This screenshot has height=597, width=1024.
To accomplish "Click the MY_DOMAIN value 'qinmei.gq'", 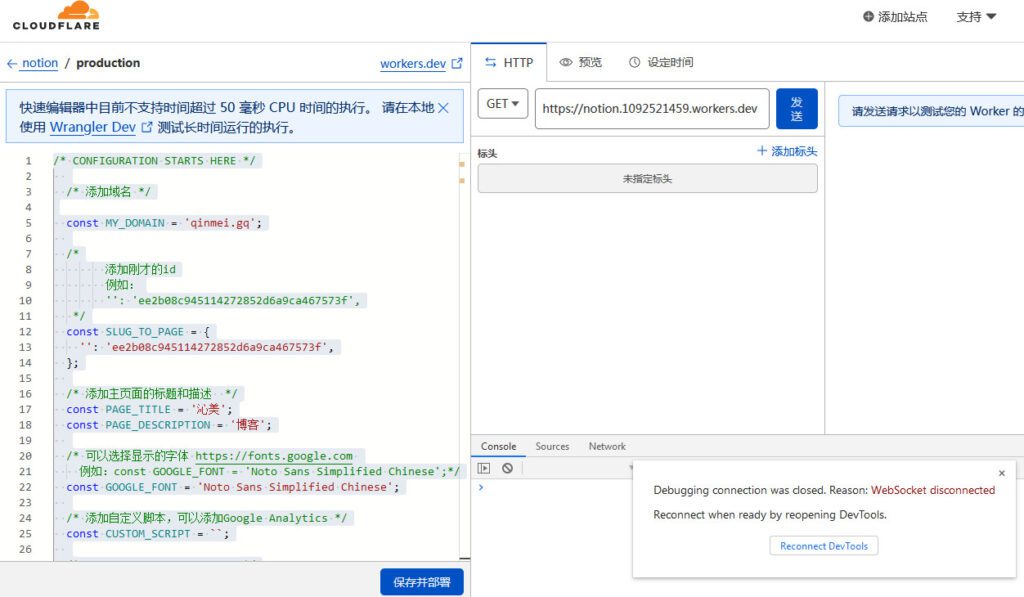I will (220, 223).
